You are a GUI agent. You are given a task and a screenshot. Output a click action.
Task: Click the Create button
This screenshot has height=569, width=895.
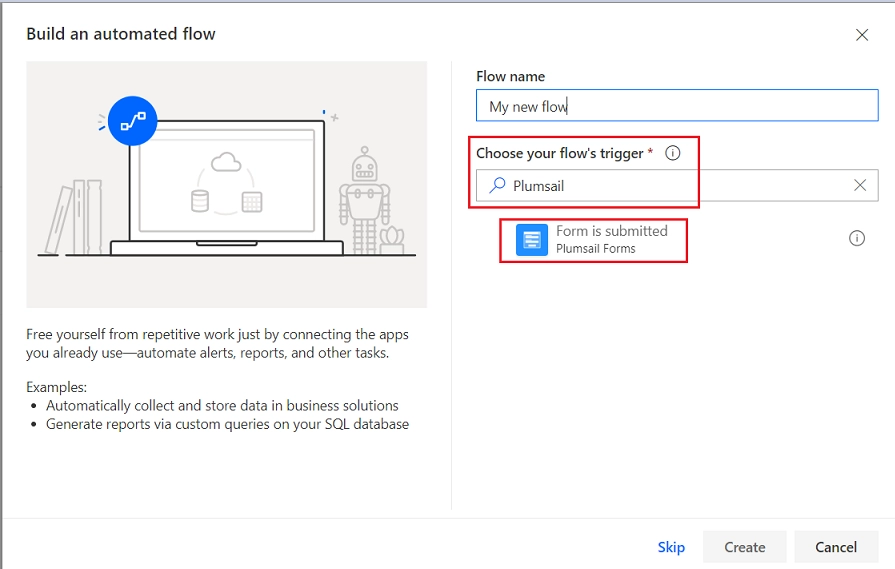coord(744,547)
